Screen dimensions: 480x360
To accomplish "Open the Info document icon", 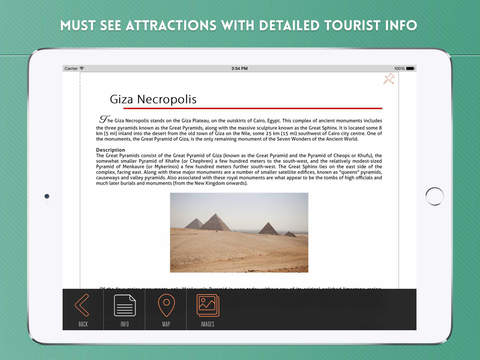I will click(125, 305).
